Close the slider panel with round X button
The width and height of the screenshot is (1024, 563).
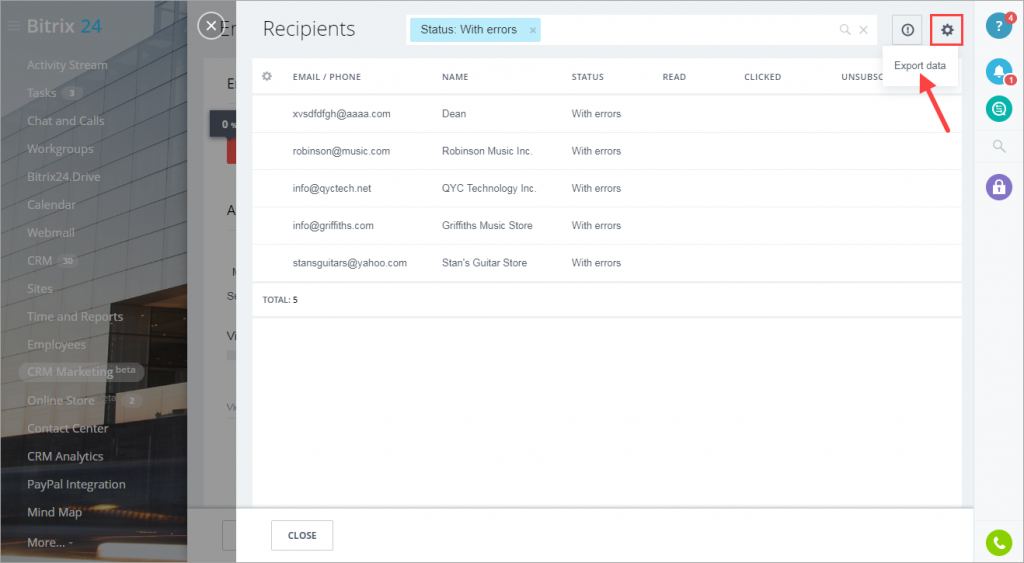click(211, 26)
